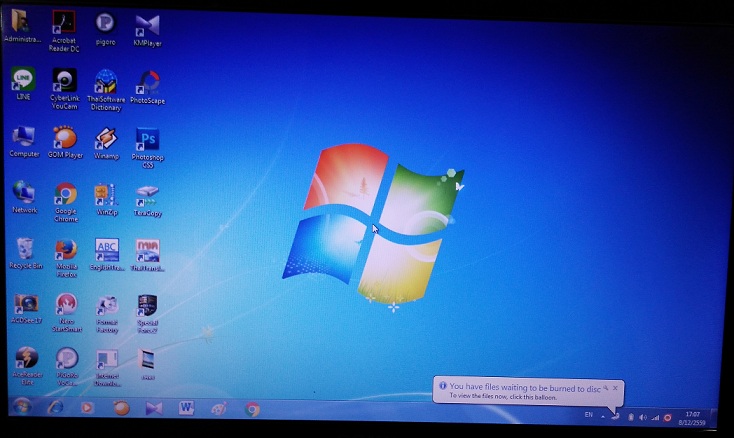Click the red circular tray icon

click(668, 418)
